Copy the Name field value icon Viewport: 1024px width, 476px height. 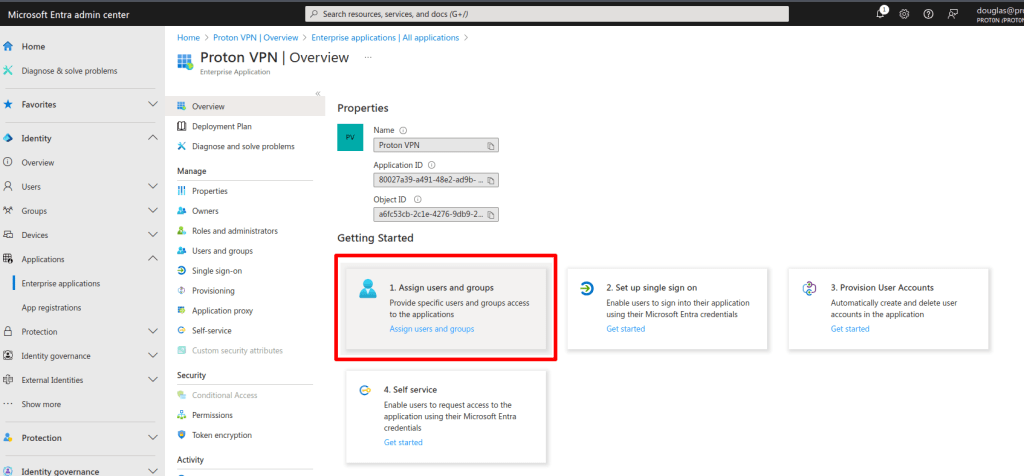491,145
